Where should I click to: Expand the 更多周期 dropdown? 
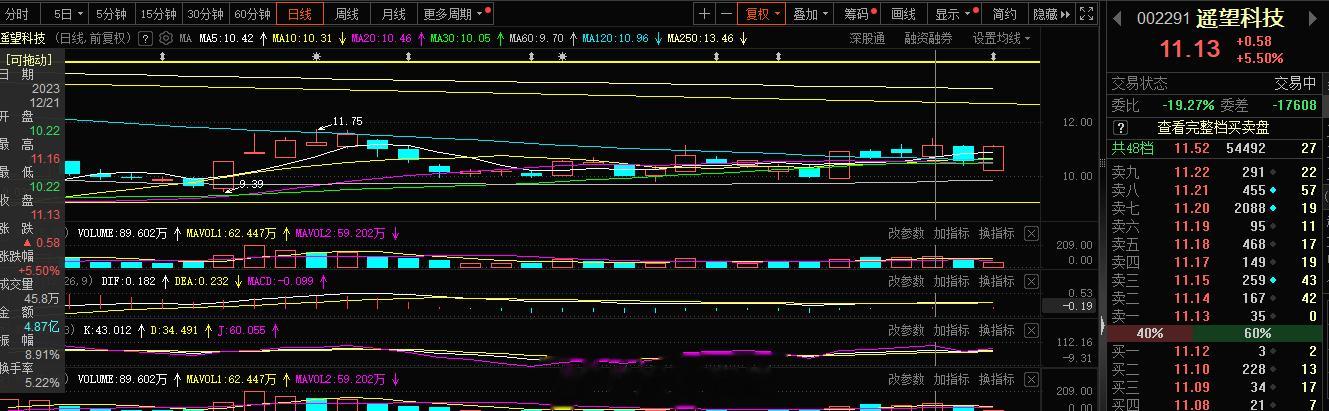(456, 14)
